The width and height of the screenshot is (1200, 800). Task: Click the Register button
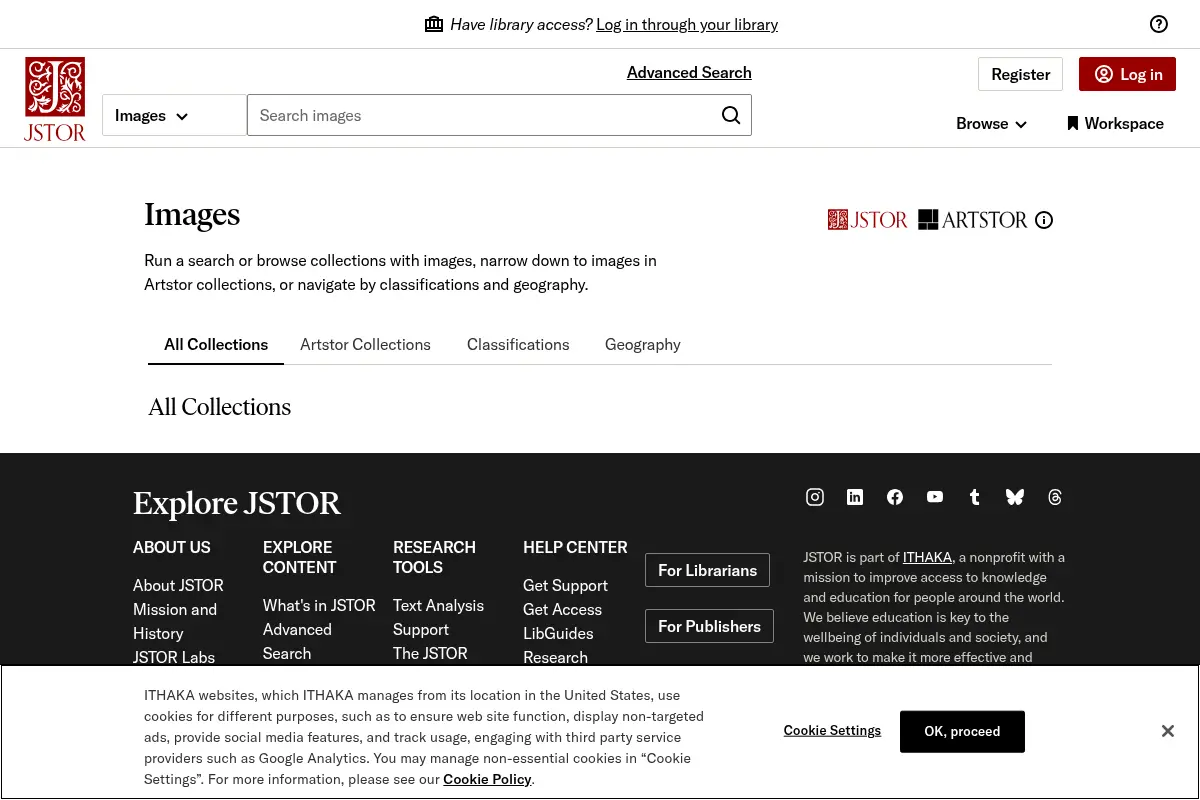coord(1020,74)
